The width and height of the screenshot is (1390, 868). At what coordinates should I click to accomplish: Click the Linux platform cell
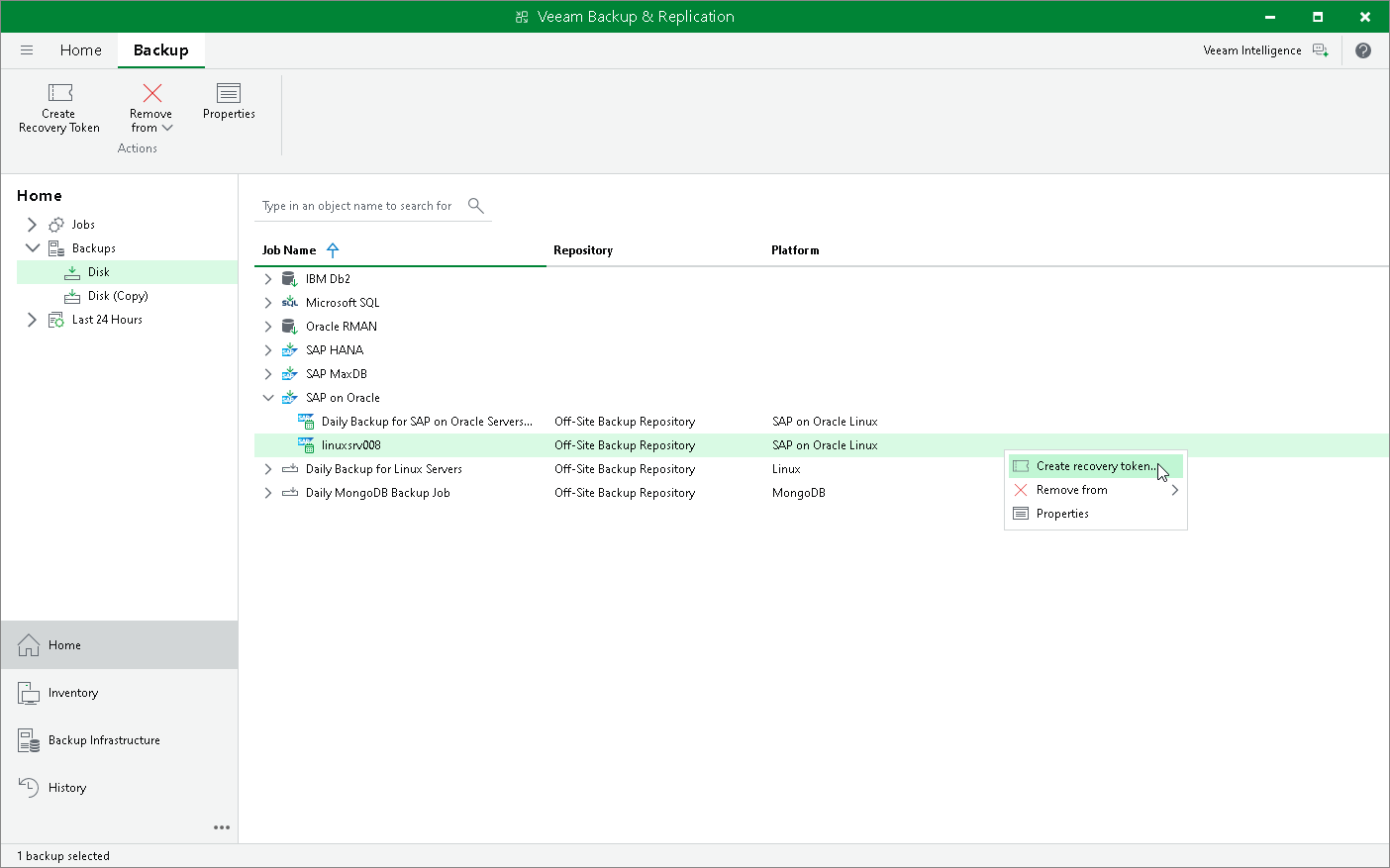pos(786,469)
